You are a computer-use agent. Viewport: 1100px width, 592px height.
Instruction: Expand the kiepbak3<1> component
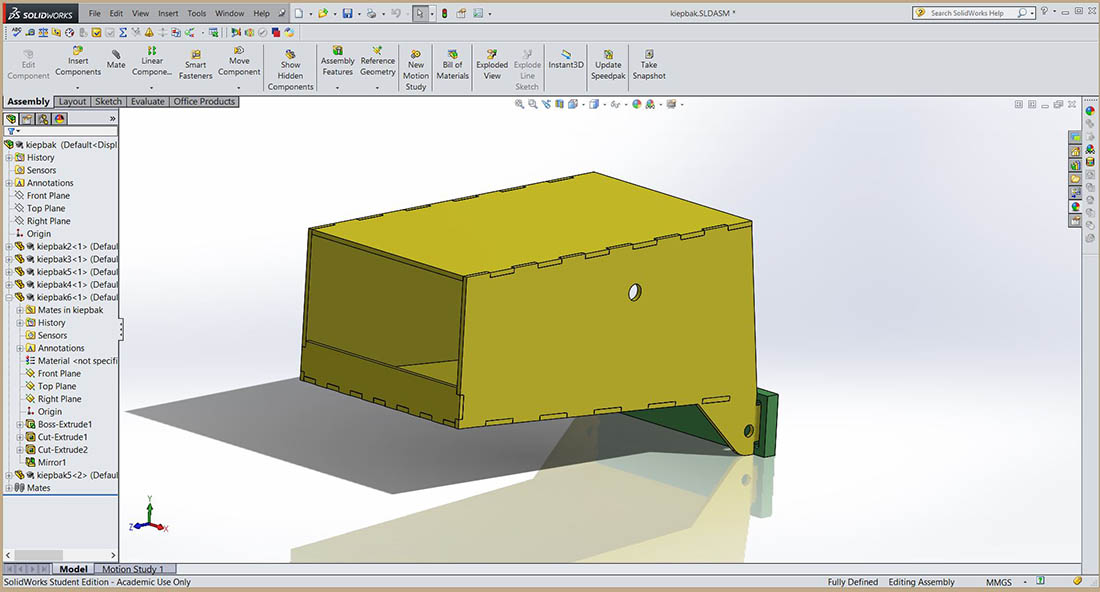pyautogui.click(x=9, y=259)
